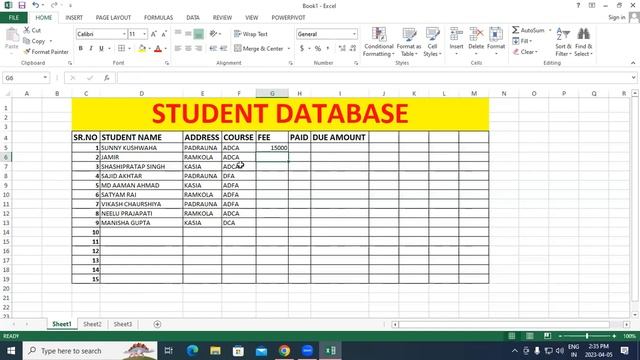Click the Paste clipboard icon
The image size is (640, 360).
(x=12, y=38)
